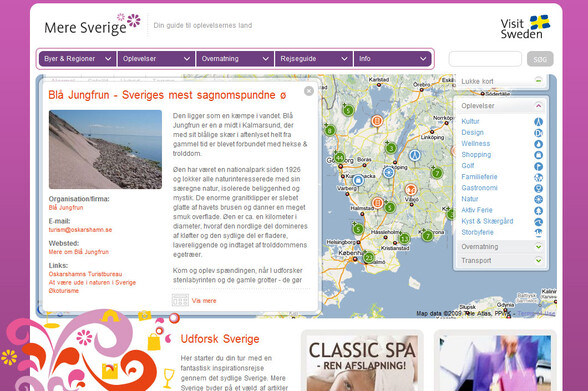The height and width of the screenshot is (391, 588).
Task: Click blue Kultur pin near Linköping
Action: (414, 155)
